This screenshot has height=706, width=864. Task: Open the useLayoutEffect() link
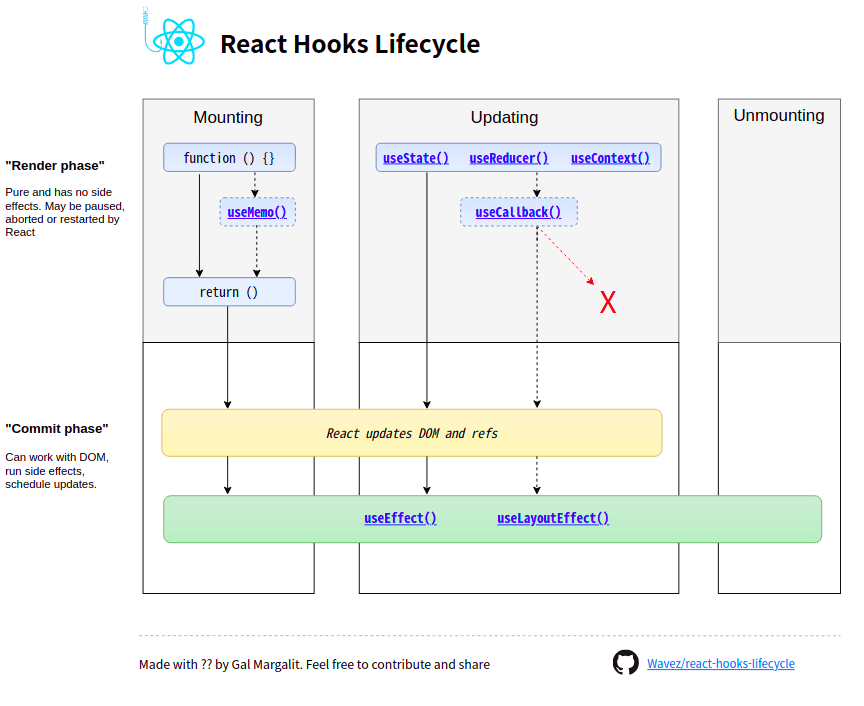tap(553, 518)
